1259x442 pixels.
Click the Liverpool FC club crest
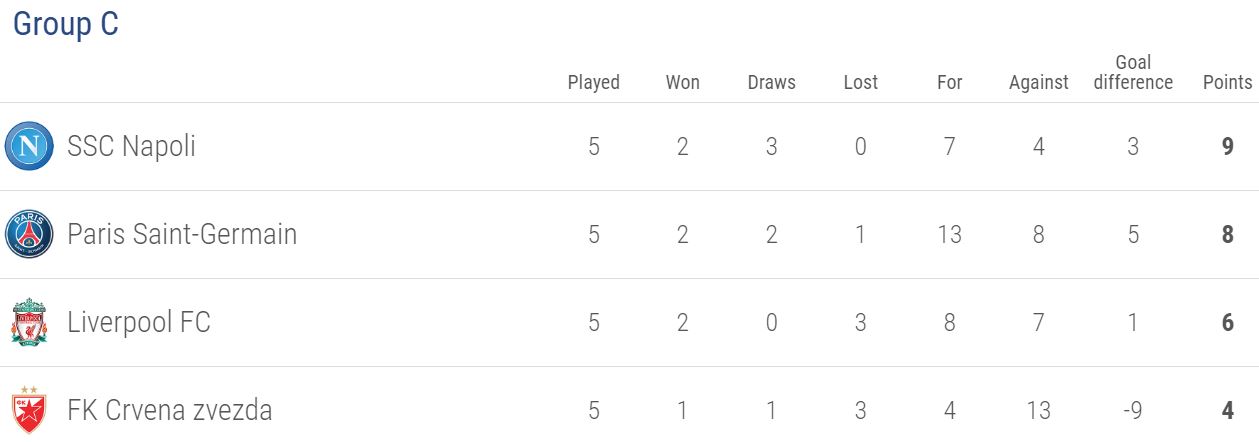[28, 323]
